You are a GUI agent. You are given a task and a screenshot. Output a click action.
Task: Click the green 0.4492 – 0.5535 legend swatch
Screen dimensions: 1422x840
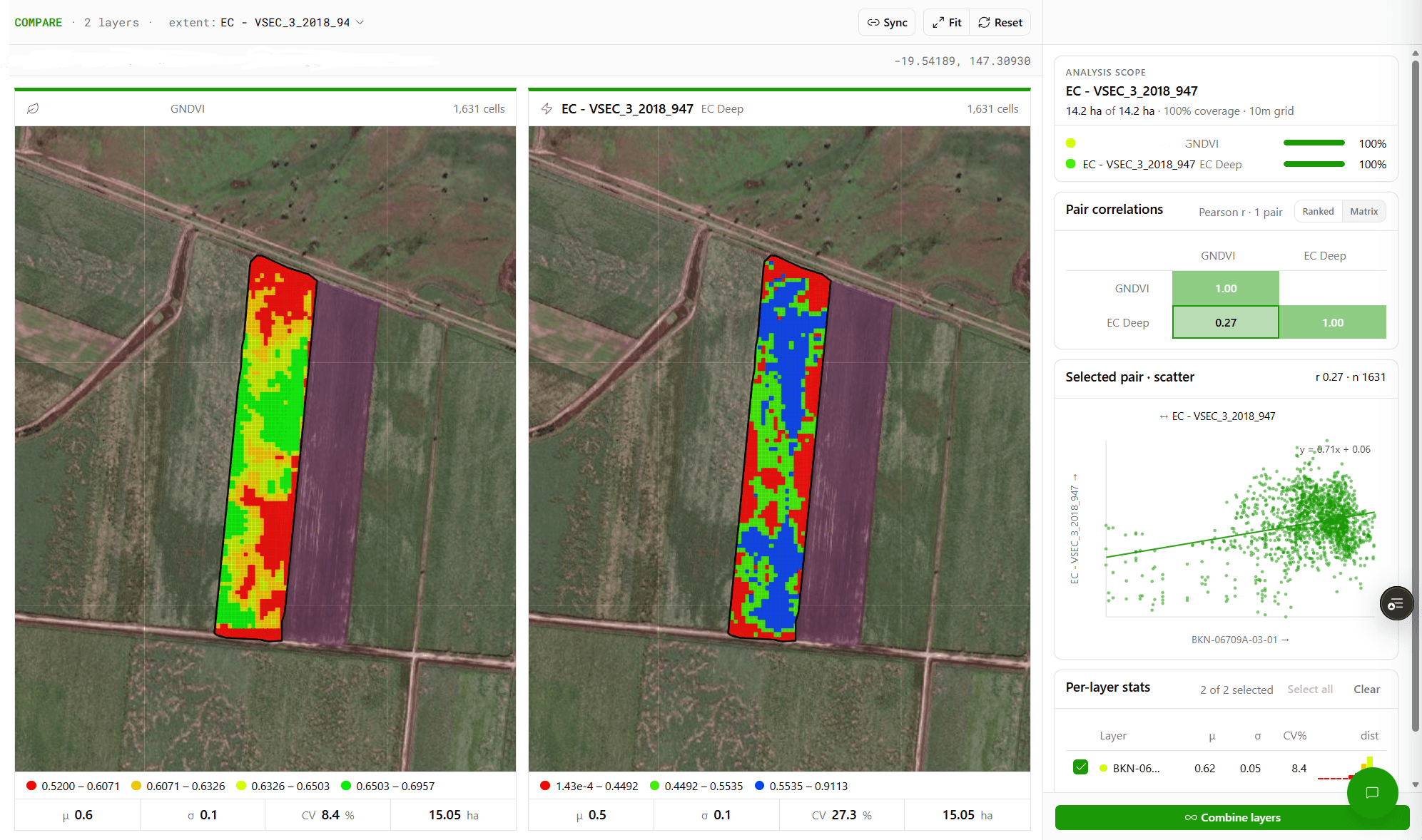coord(654,786)
